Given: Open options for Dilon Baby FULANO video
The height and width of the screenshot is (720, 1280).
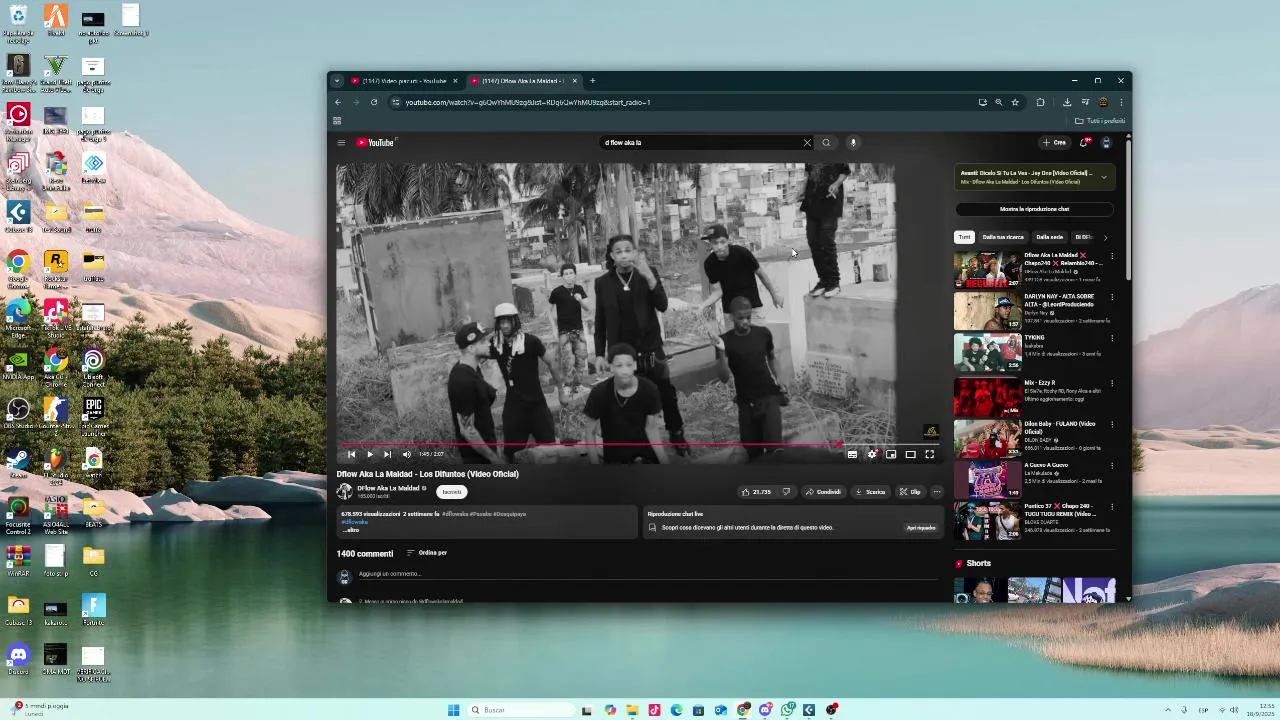Looking at the screenshot, I should click(1112, 424).
